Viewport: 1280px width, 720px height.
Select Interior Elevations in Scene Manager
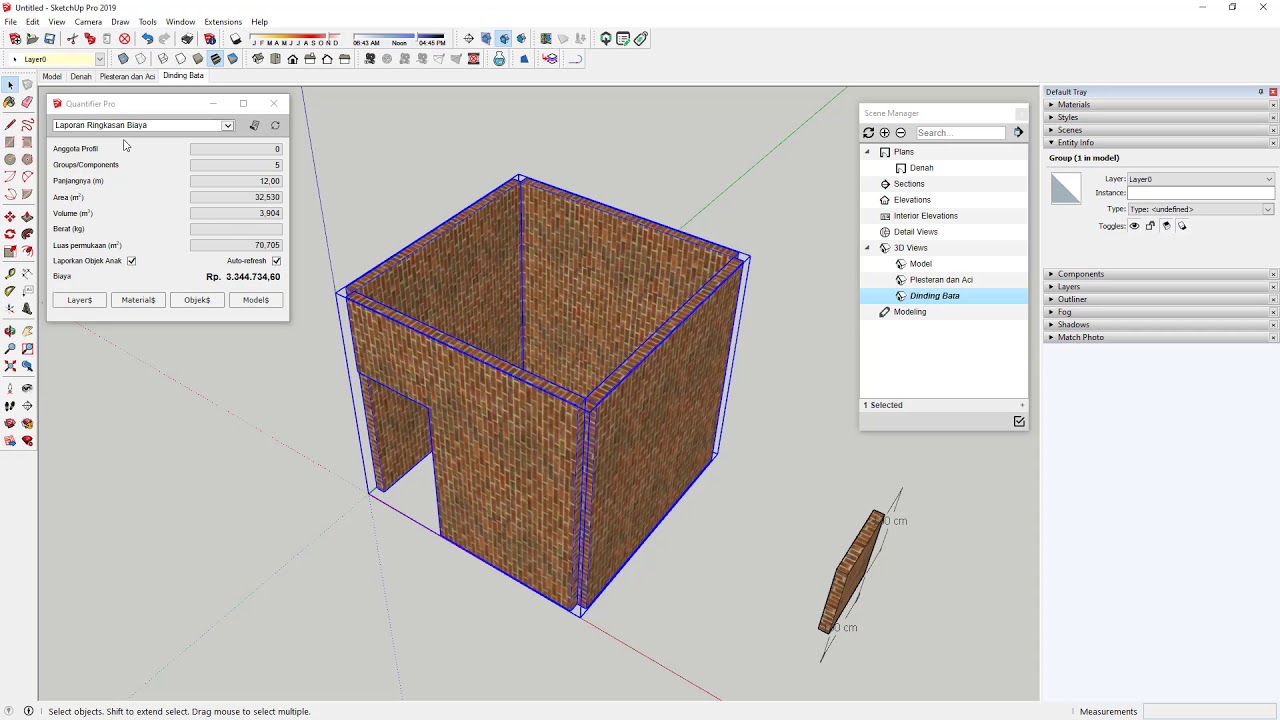[925, 216]
